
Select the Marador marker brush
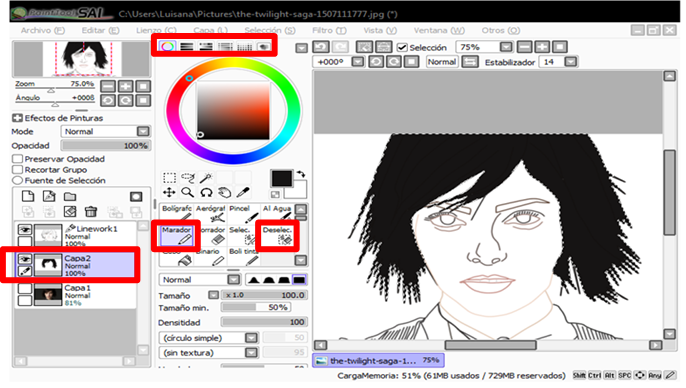pyautogui.click(x=176, y=235)
